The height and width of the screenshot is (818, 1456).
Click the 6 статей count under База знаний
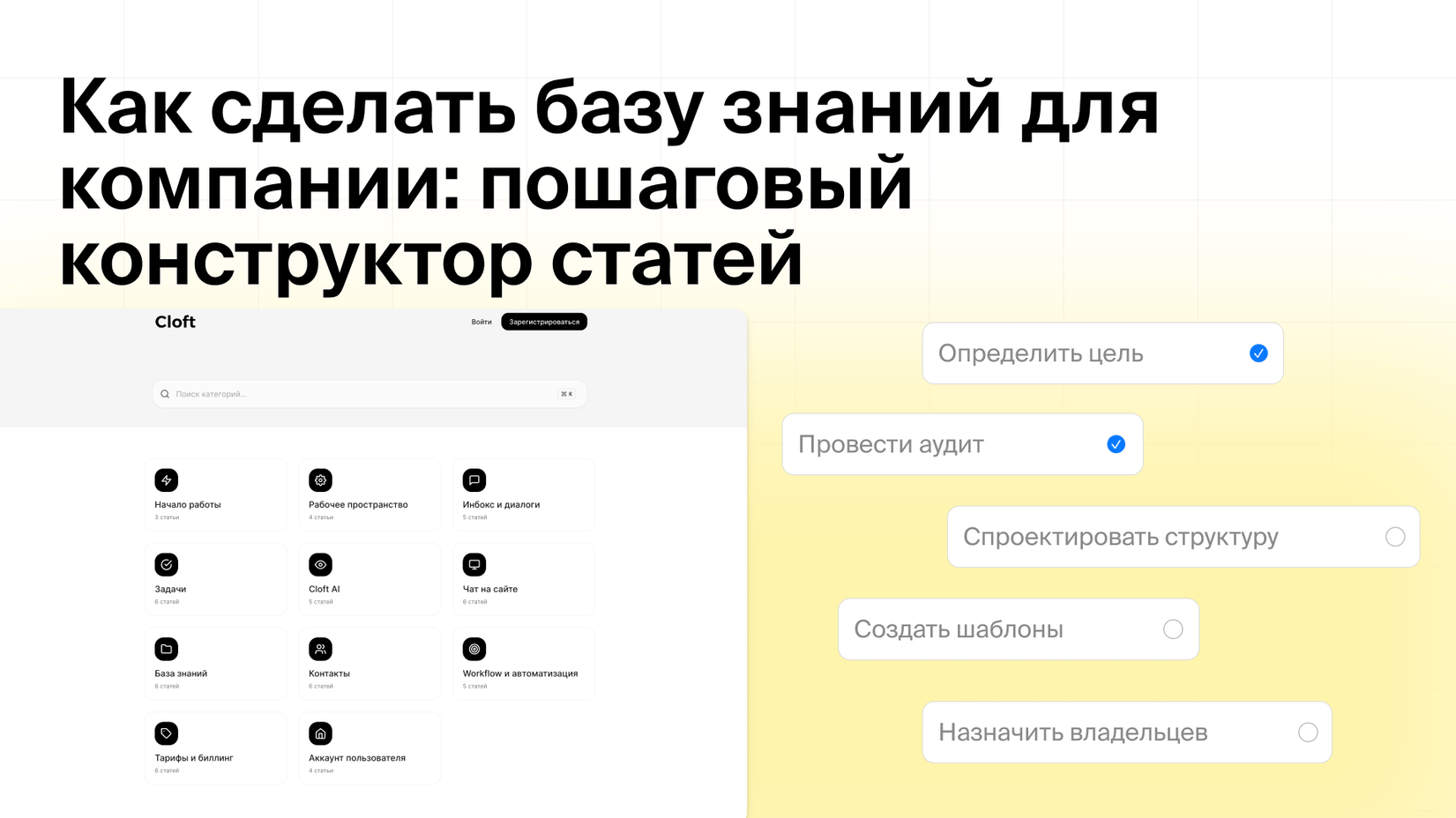[167, 686]
